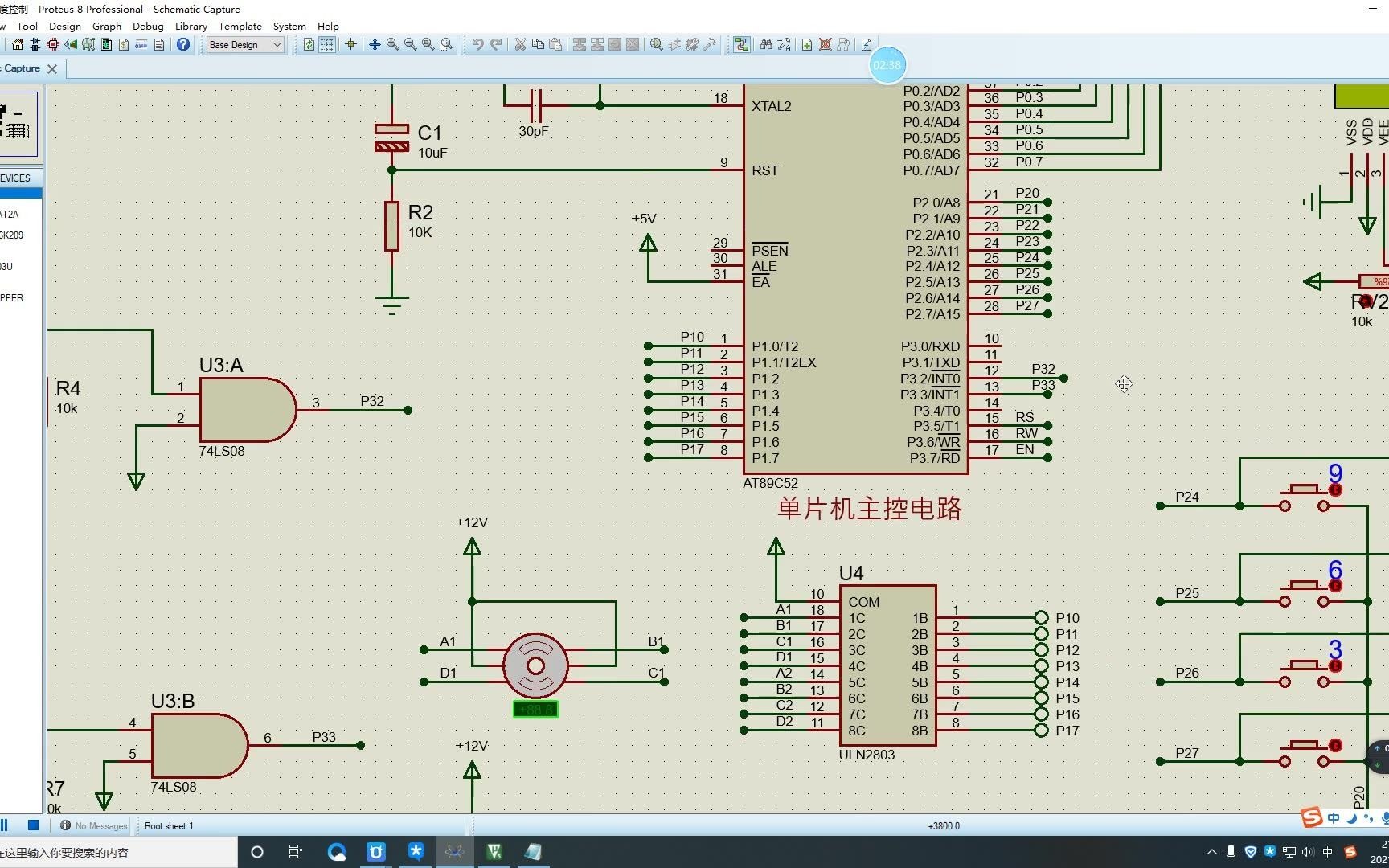The width and height of the screenshot is (1389, 868).
Task: Open the Help question mark icon
Action: [x=183, y=45]
